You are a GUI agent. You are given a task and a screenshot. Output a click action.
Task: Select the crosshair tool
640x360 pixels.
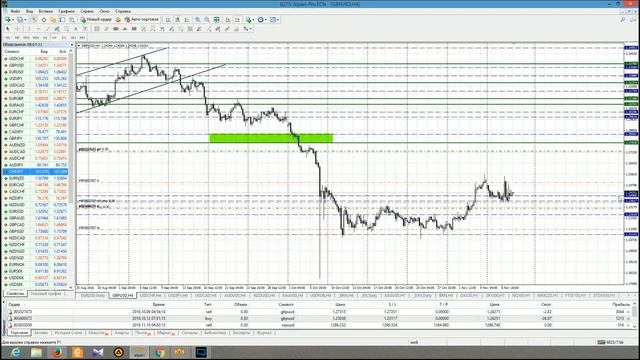tap(17, 29)
